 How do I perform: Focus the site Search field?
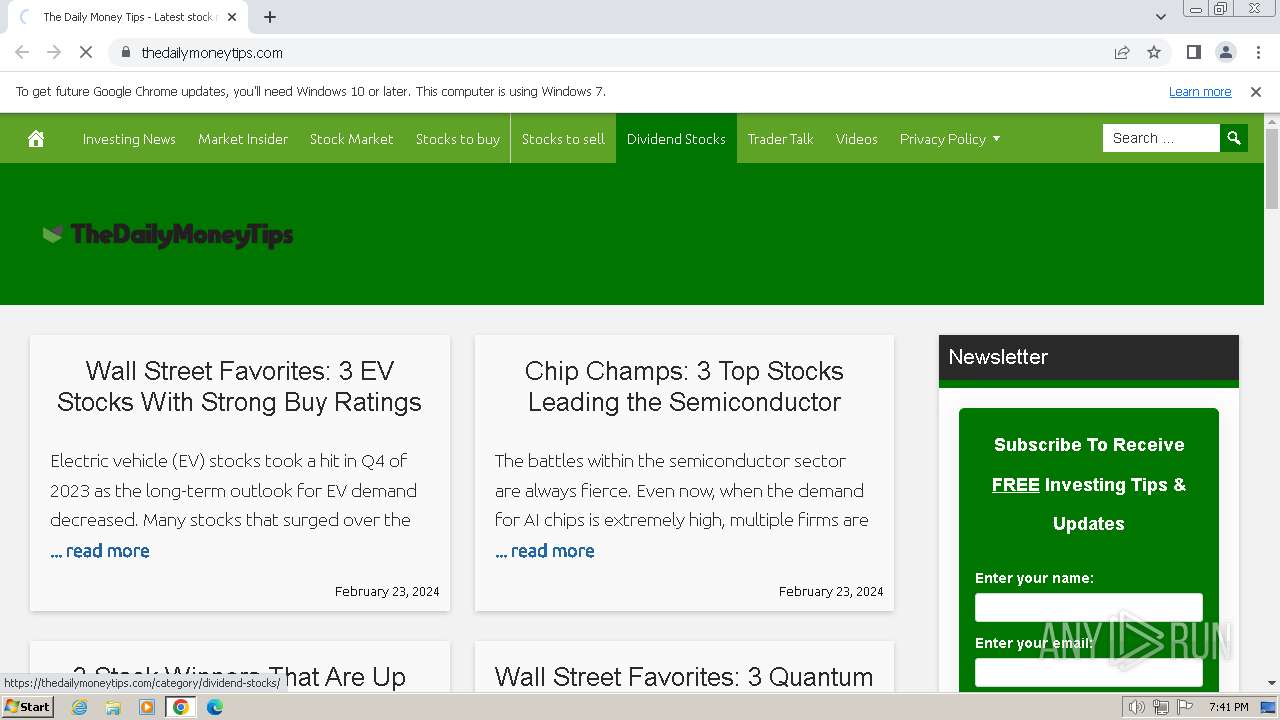coord(1161,138)
